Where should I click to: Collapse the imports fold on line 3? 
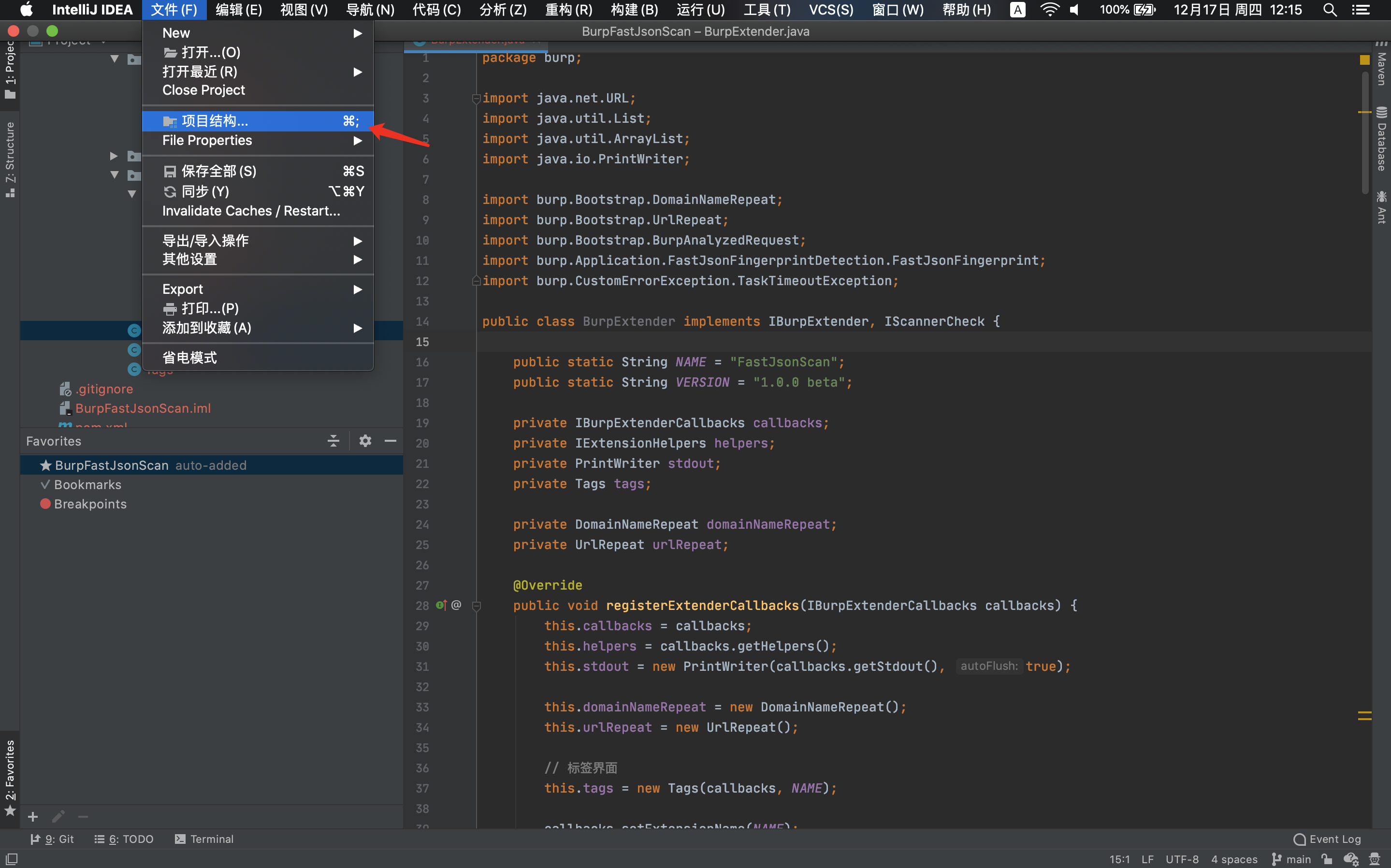[476, 99]
